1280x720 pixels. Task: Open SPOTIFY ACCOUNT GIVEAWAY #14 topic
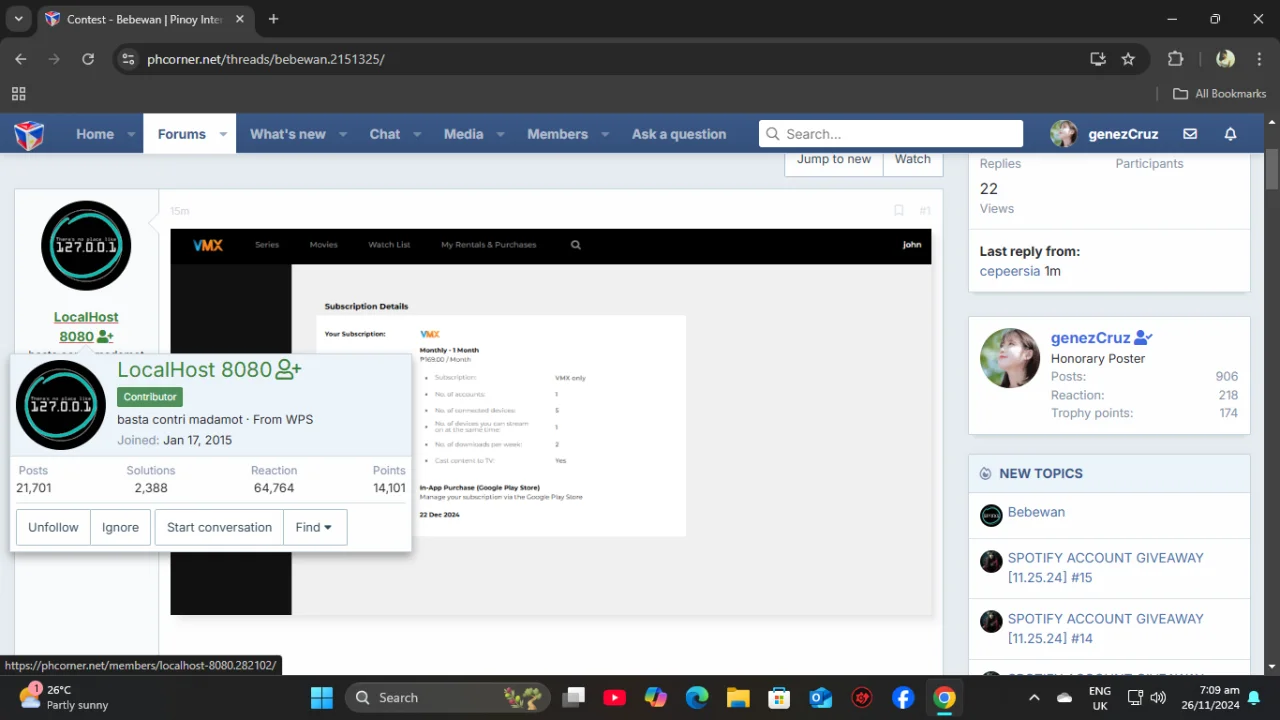pos(1105,628)
